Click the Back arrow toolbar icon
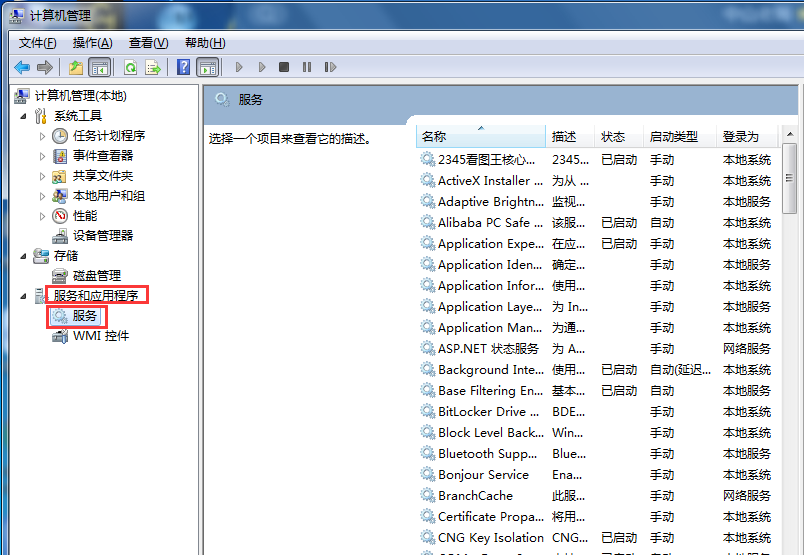 (x=22, y=67)
